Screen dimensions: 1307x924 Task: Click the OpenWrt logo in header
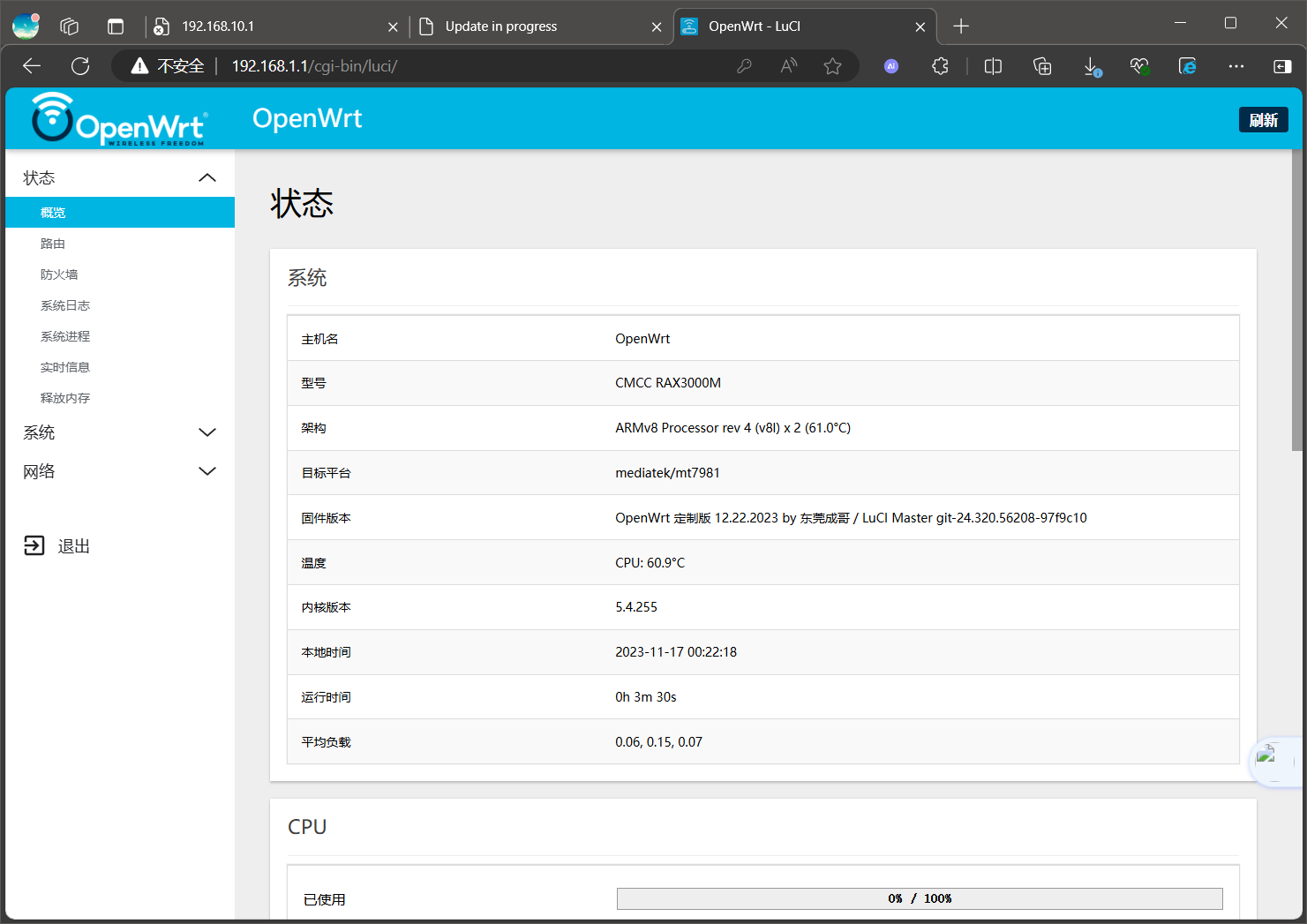coord(118,119)
